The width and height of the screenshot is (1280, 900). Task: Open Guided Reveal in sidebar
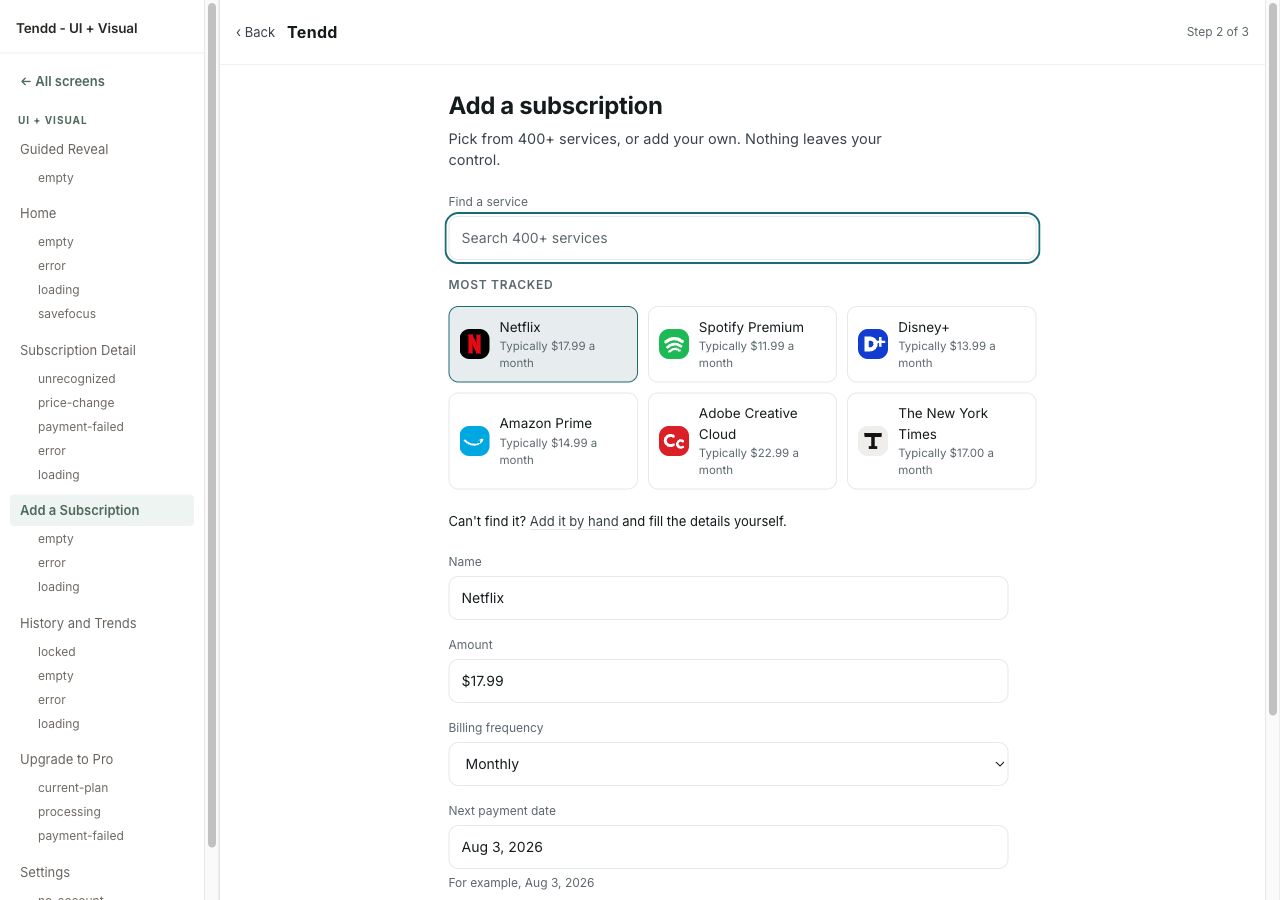(64, 149)
